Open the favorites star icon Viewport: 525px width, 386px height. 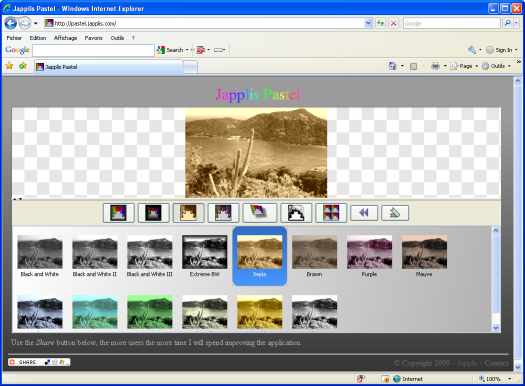tap(9, 66)
